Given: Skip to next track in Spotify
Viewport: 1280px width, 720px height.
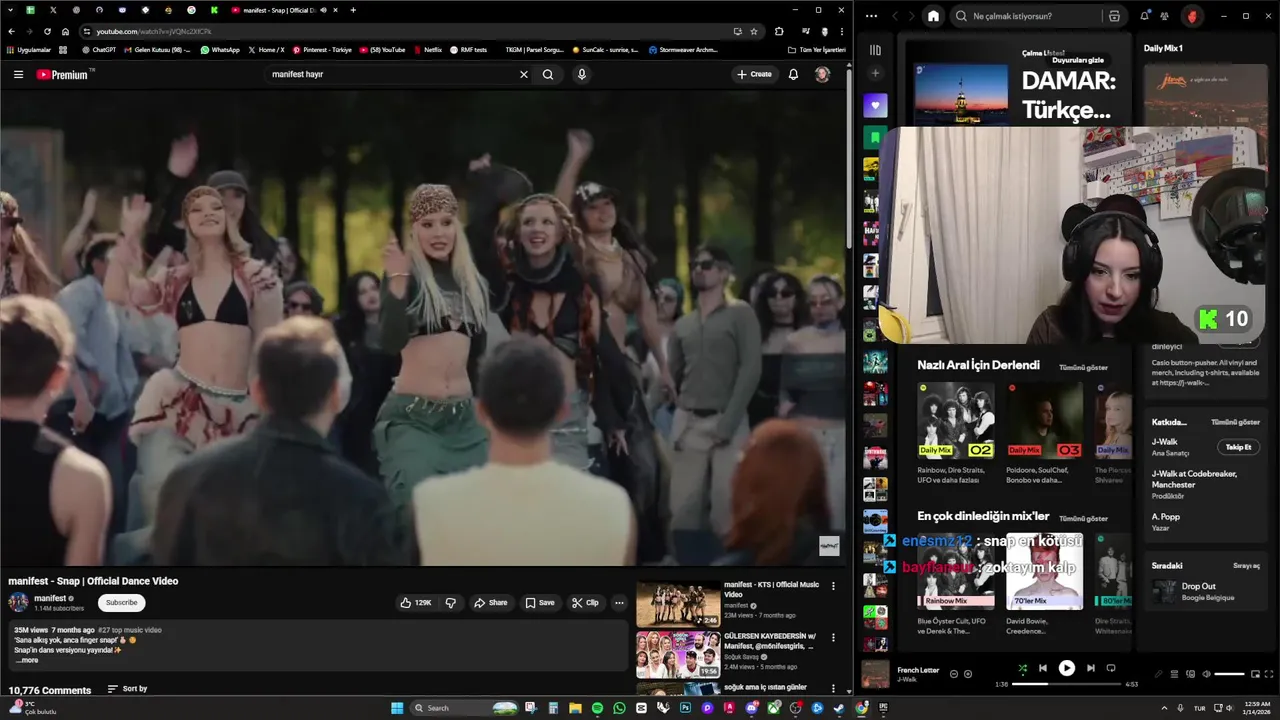Looking at the screenshot, I should 1091,668.
